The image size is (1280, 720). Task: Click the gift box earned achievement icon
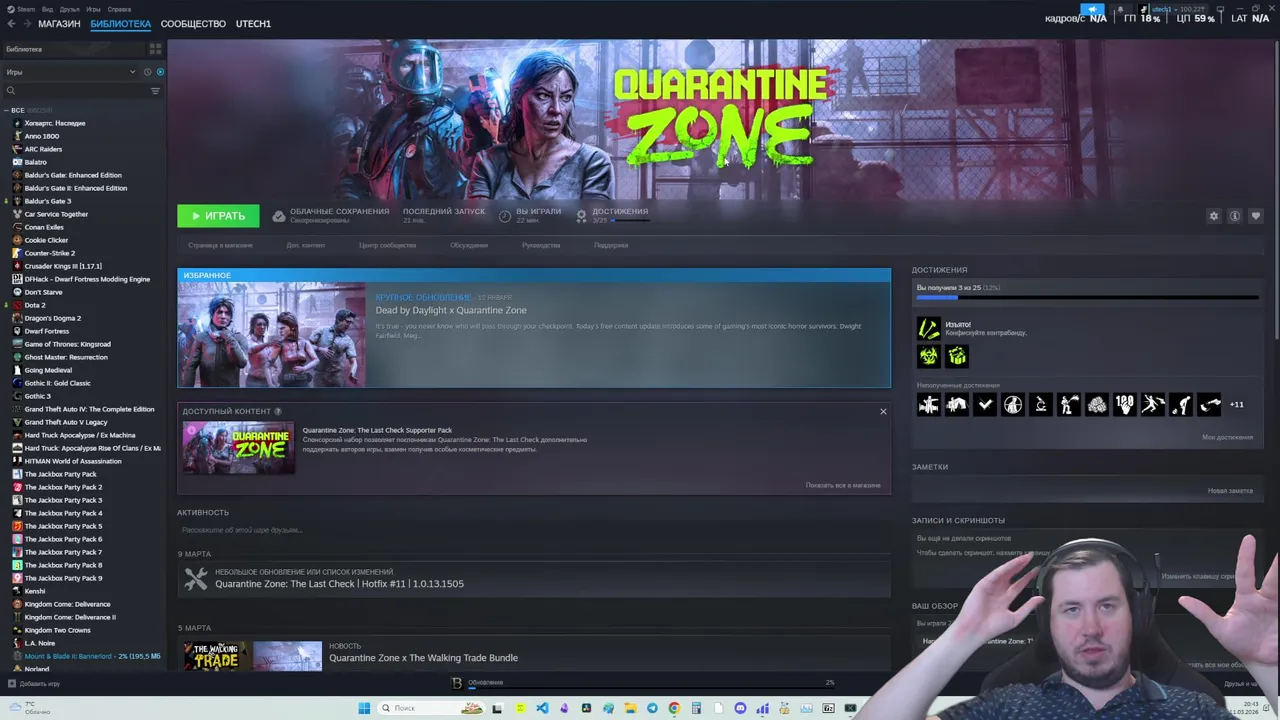coord(956,356)
